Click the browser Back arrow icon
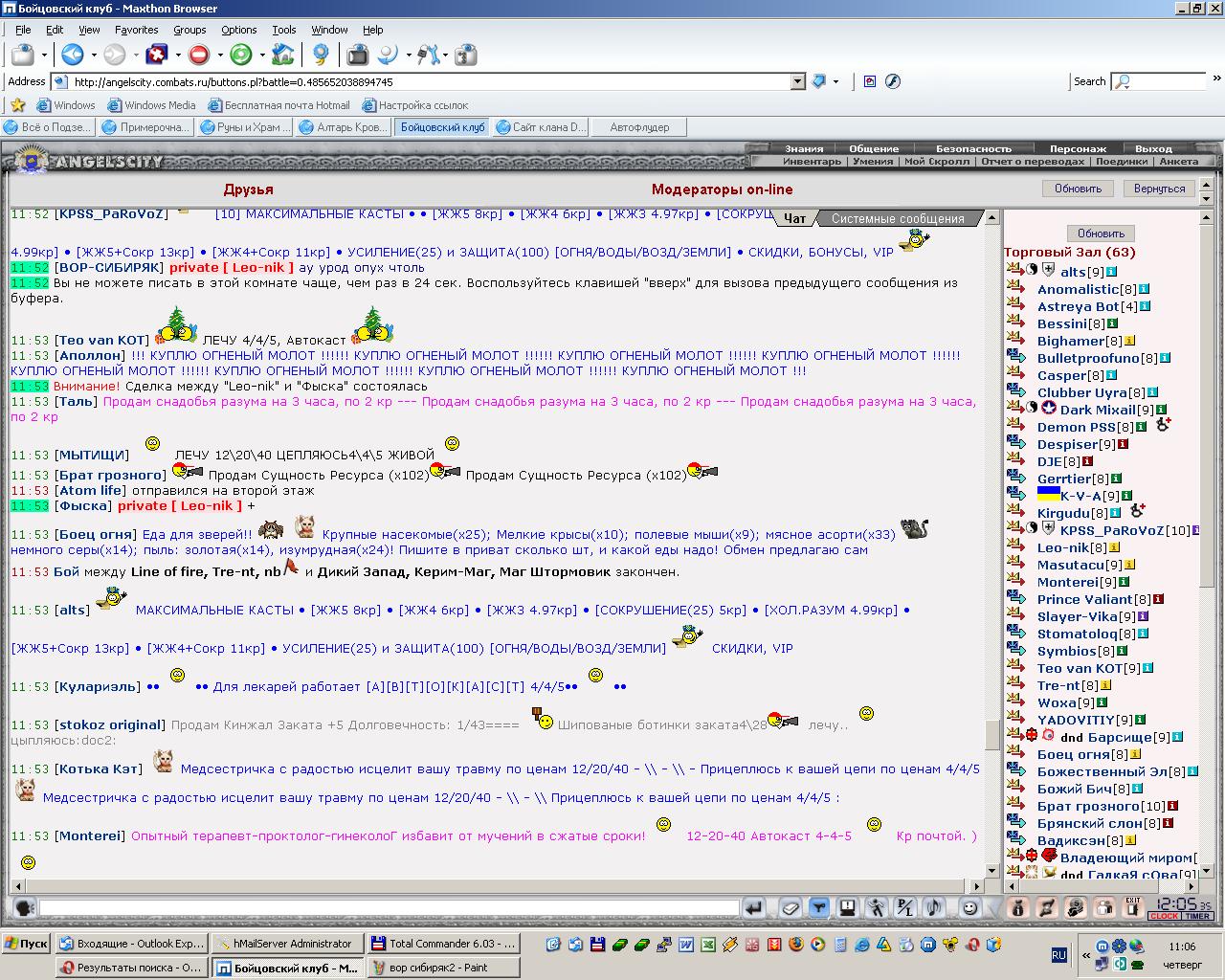This screenshot has height=980, width=1225. 72,55
